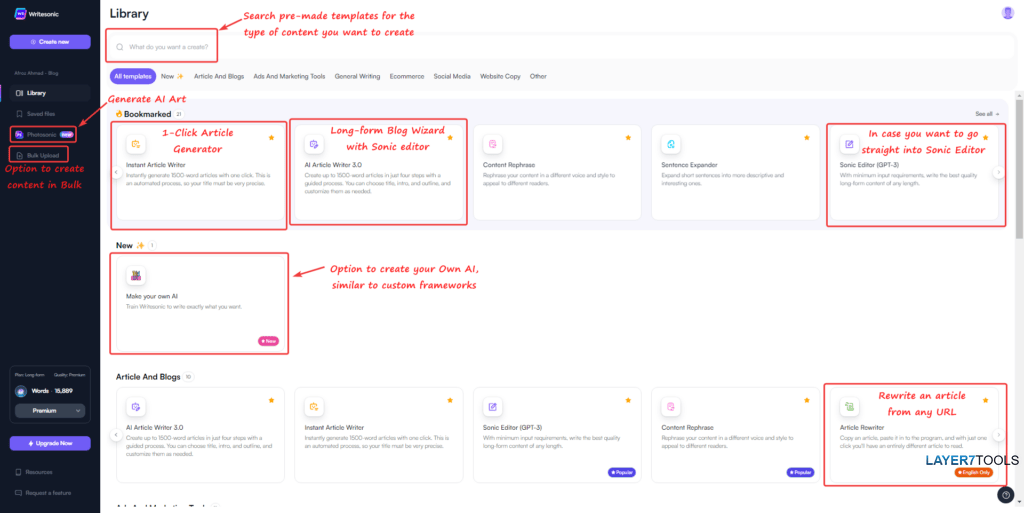Click the Words coin icon
This screenshot has height=513, width=1024.
click(21, 392)
